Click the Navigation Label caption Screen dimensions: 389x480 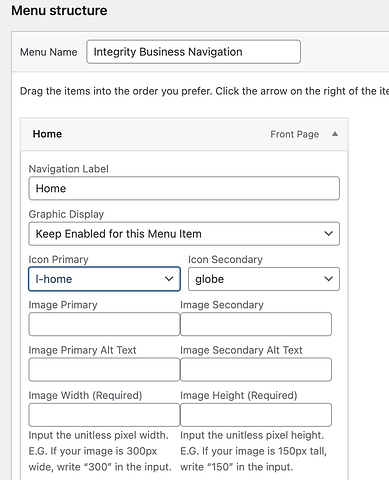69,169
